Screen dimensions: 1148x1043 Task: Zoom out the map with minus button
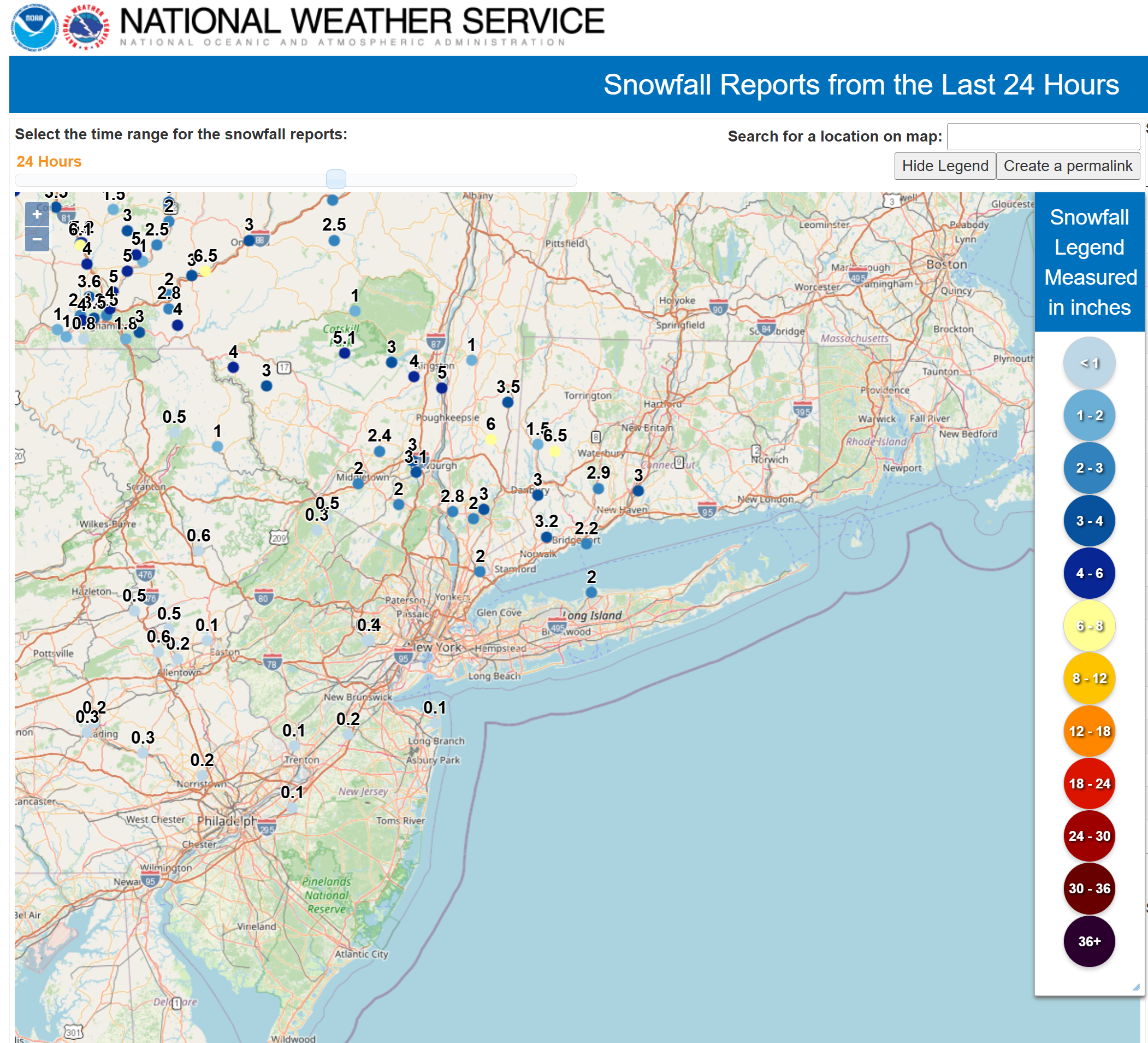(x=37, y=239)
